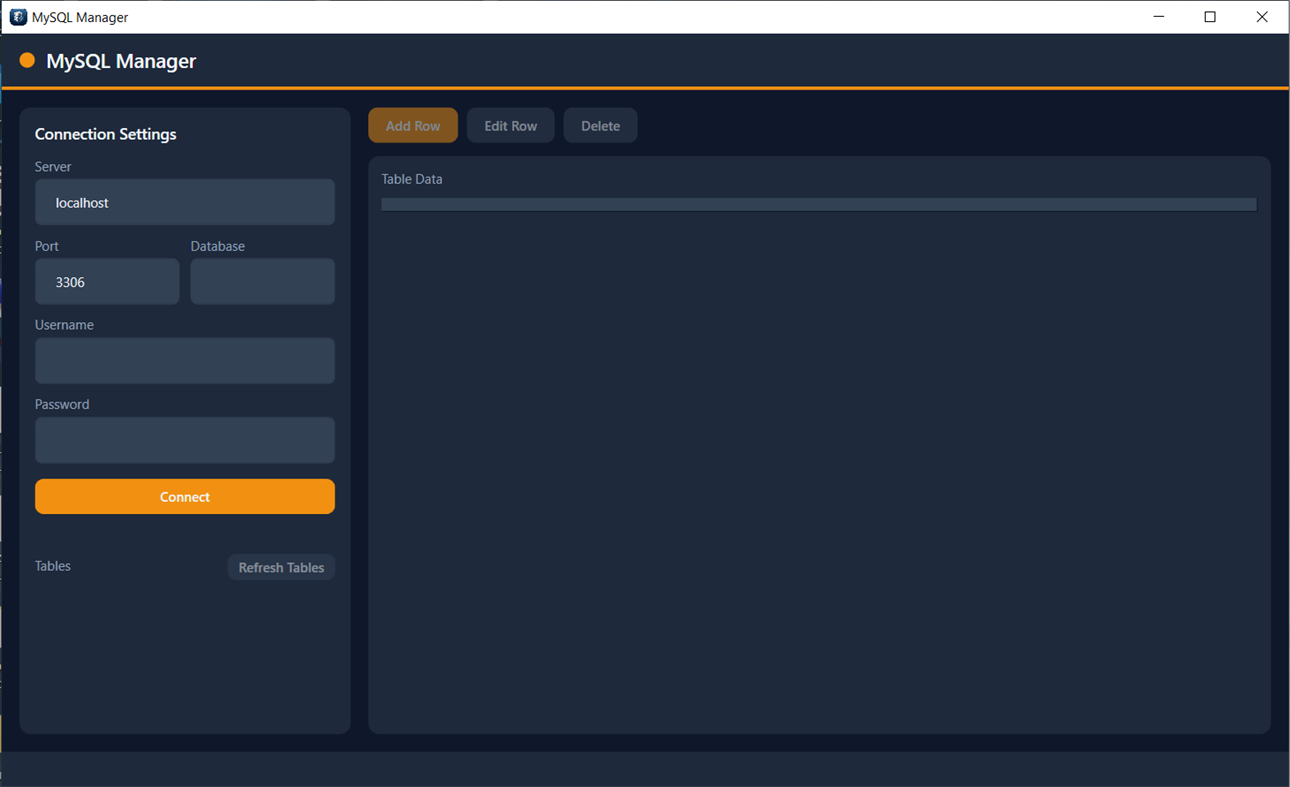Click the "Username" field label
The width and height of the screenshot is (1290, 787).
64,325
